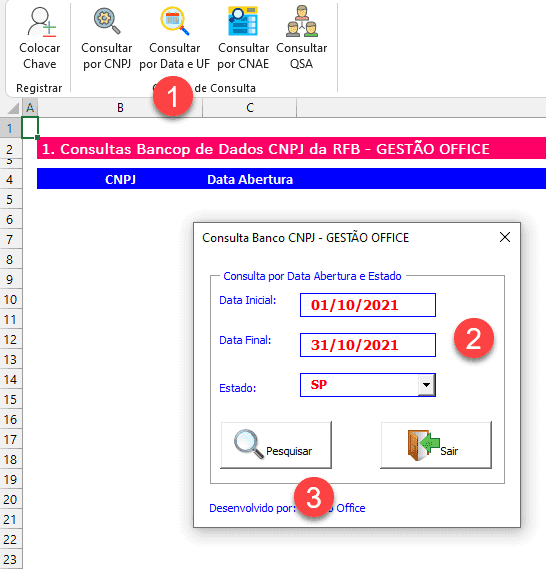Viewport: 546px width, 569px height.
Task: Launch Consultar por Data e UF
Action: click(175, 39)
